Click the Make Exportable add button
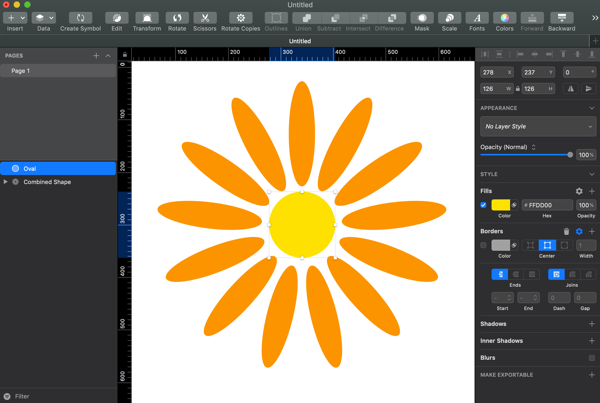 pos(592,375)
